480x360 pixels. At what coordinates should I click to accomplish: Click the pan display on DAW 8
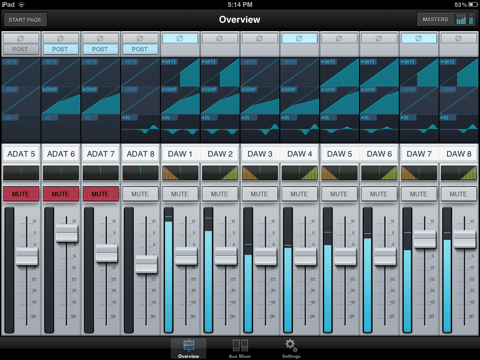pyautogui.click(x=459, y=173)
